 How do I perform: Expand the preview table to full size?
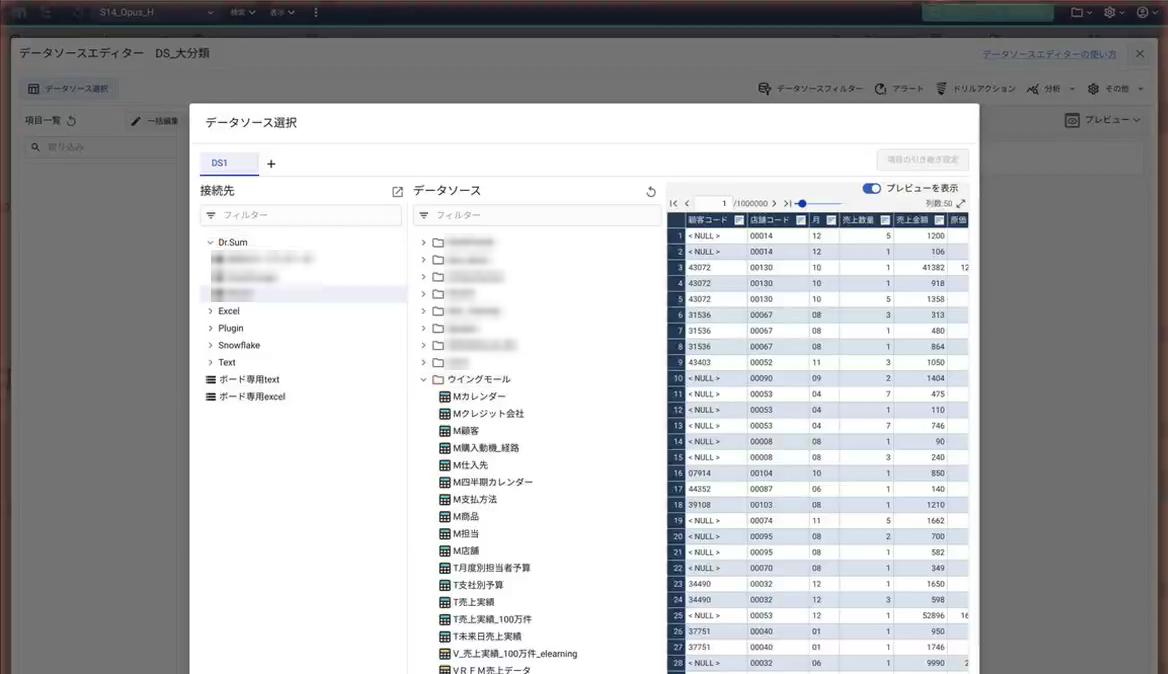961,203
